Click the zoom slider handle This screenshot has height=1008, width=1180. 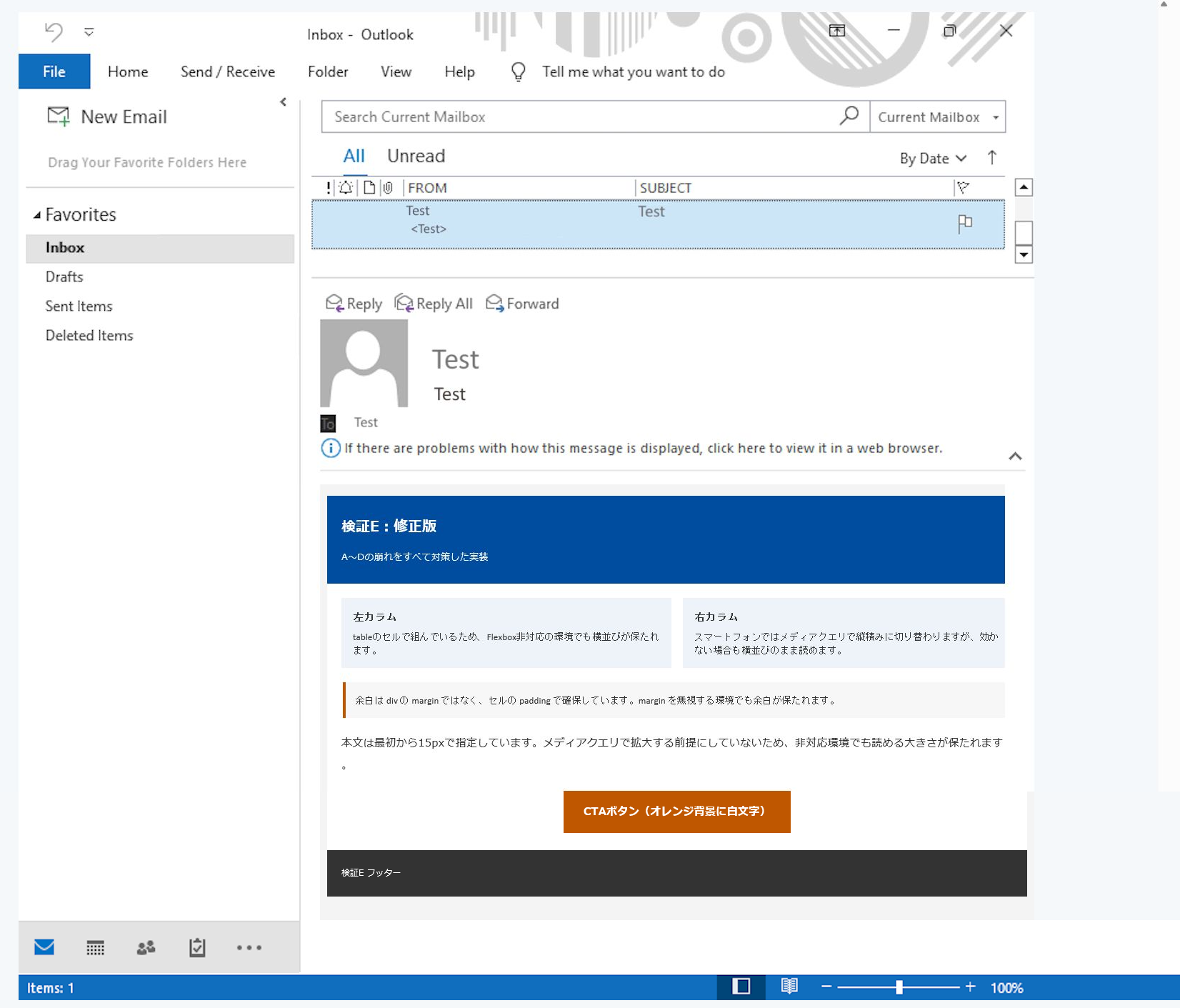point(899,987)
